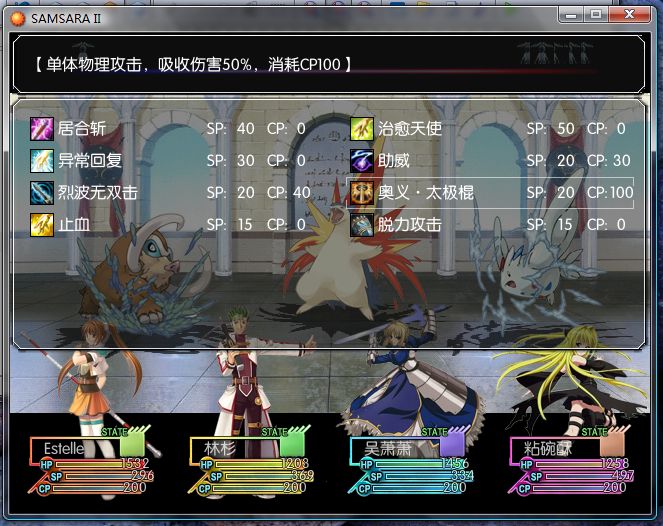Viewport: 663px width, 526px height.
Task: Select the 助威 skill icon
Action: pyautogui.click(x=362, y=161)
